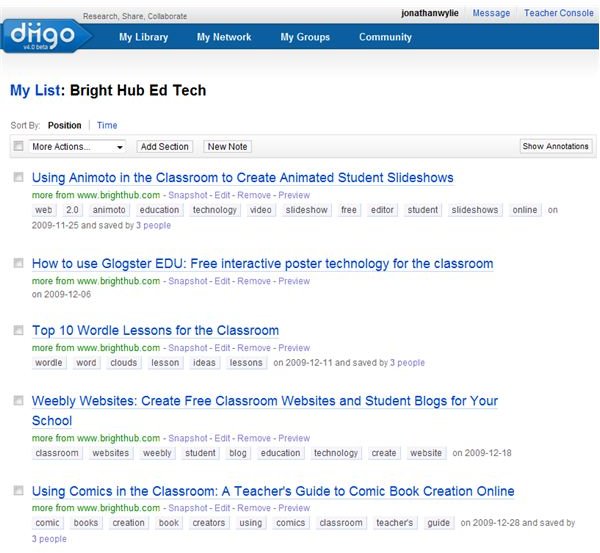This screenshot has width=600, height=553.
Task: Select the creators tag
Action: [x=209, y=523]
